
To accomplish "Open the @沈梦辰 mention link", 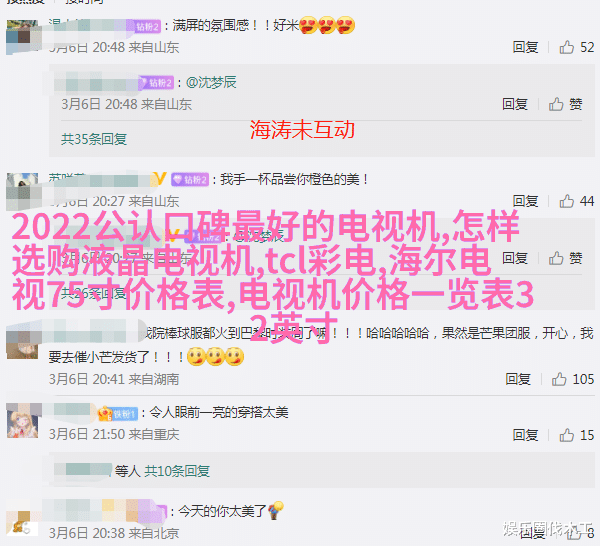I will [211, 82].
